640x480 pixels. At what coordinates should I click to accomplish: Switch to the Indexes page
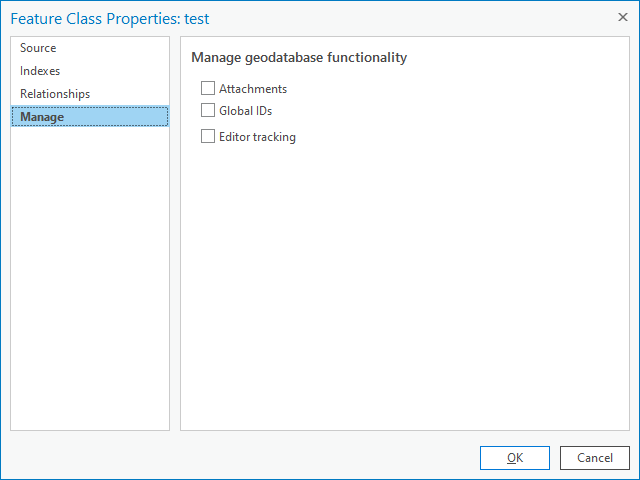point(40,71)
